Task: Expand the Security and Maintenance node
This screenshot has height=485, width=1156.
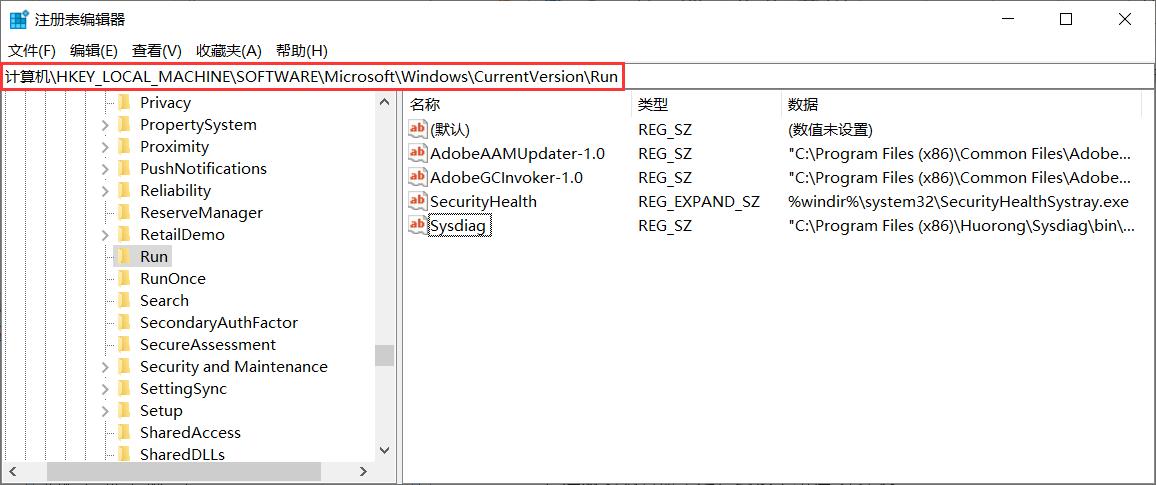Action: pyautogui.click(x=105, y=367)
